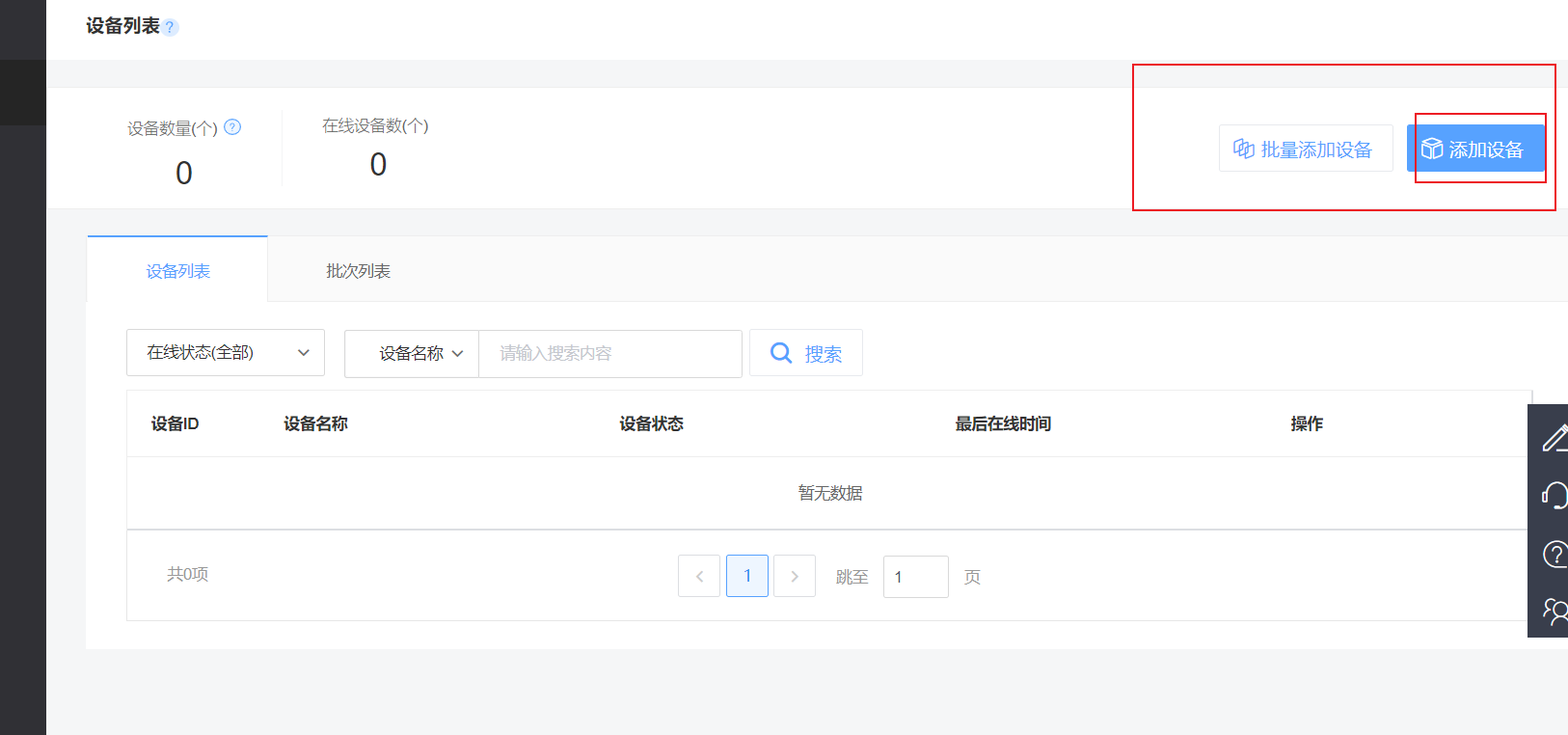Click the pencil feedback icon in side panel

(1554, 438)
